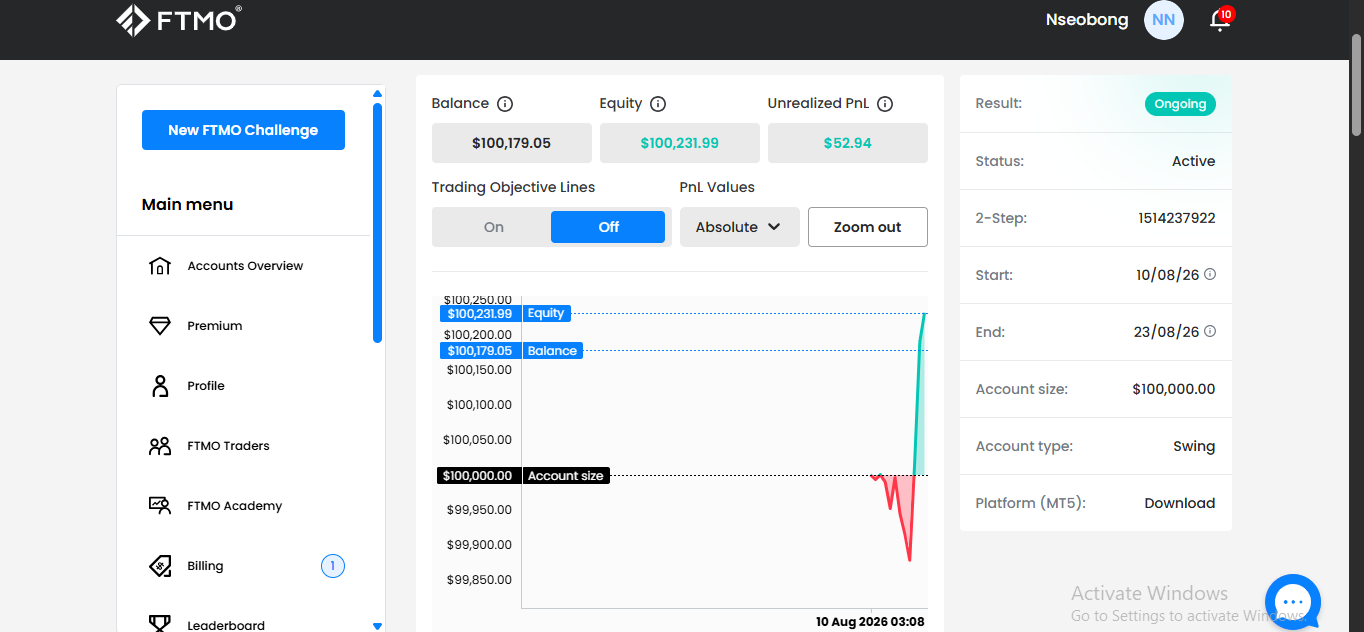
Task: Open the live chat bubble
Action: (x=1293, y=602)
